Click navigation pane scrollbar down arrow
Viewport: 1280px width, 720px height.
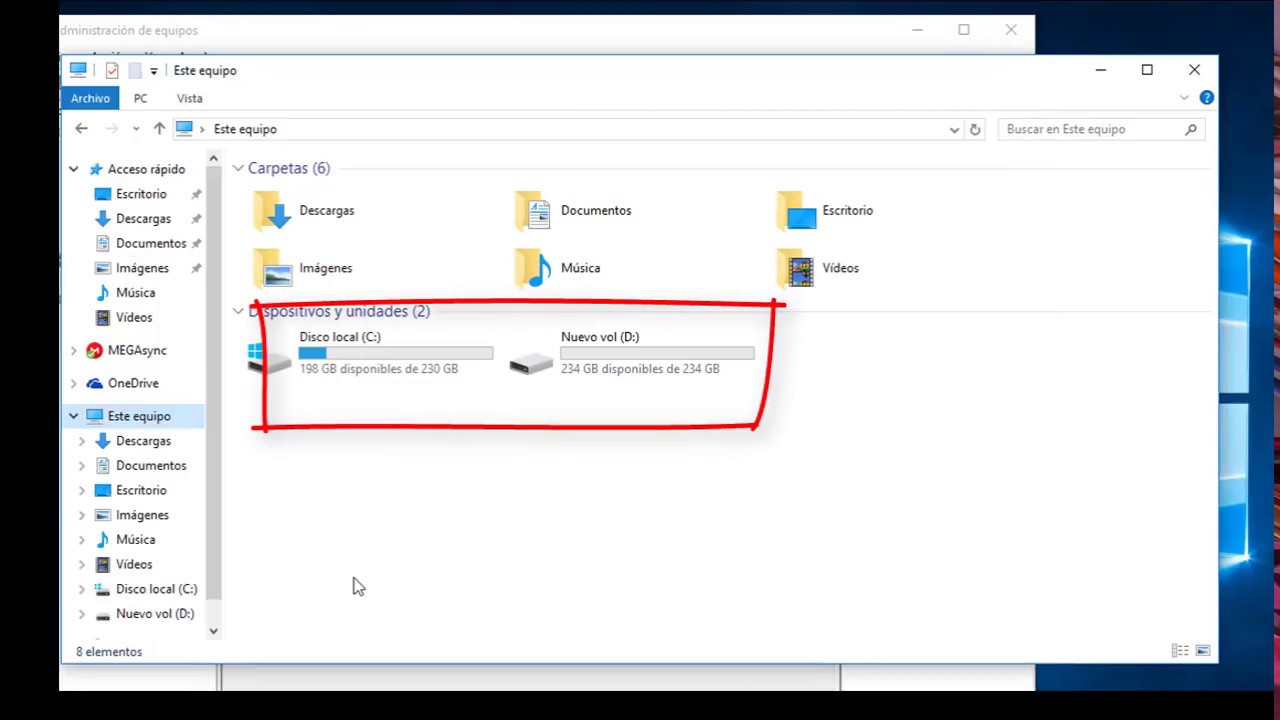(213, 631)
